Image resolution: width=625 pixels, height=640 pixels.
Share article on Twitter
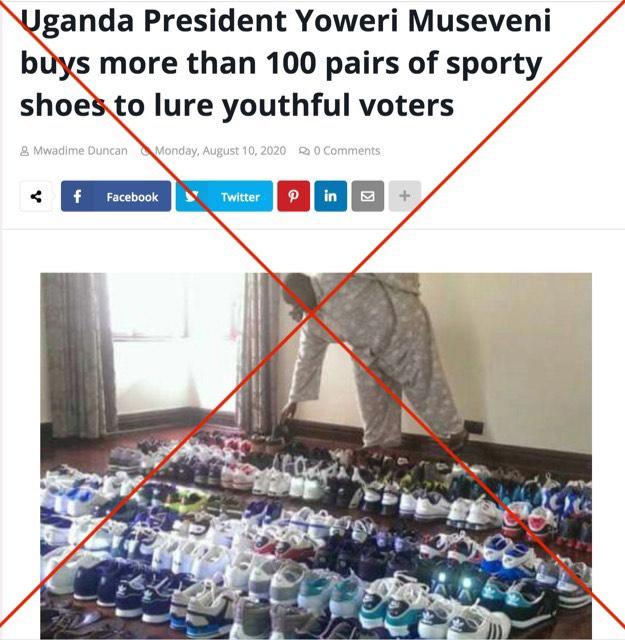click(x=224, y=196)
